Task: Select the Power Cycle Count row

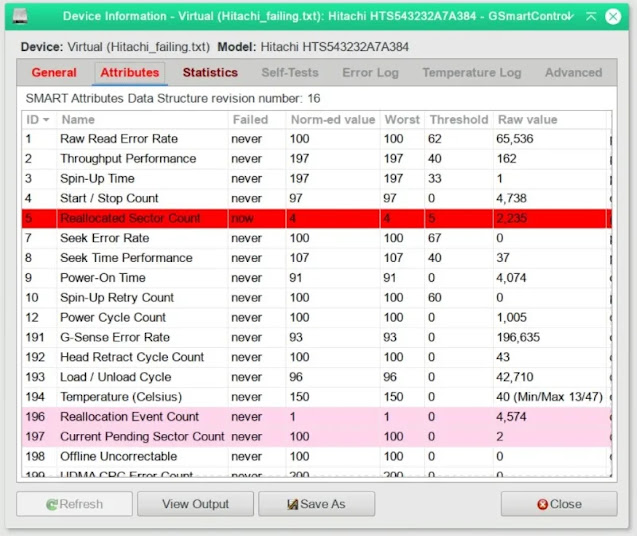Action: coord(316,317)
